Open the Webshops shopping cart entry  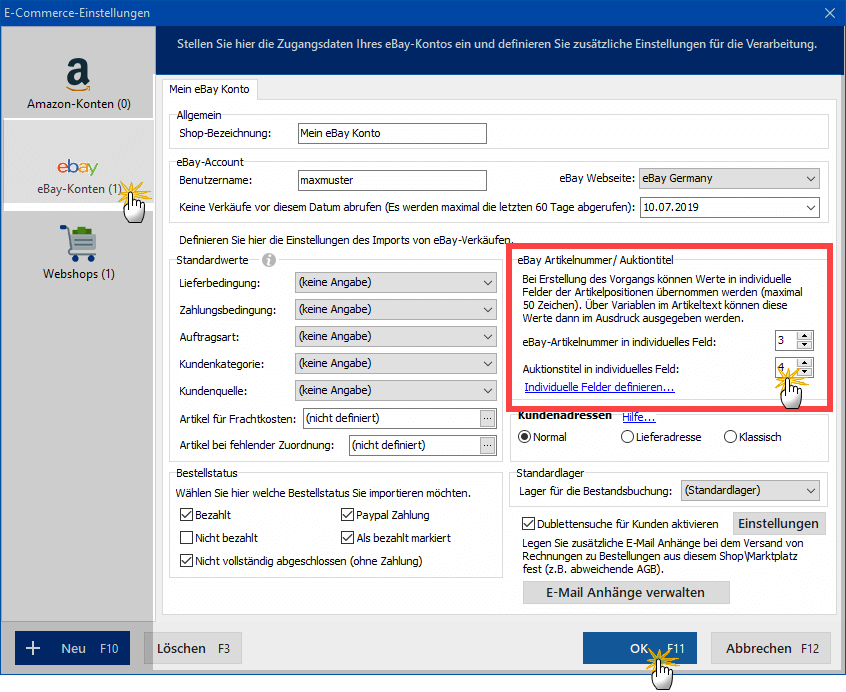click(x=79, y=252)
